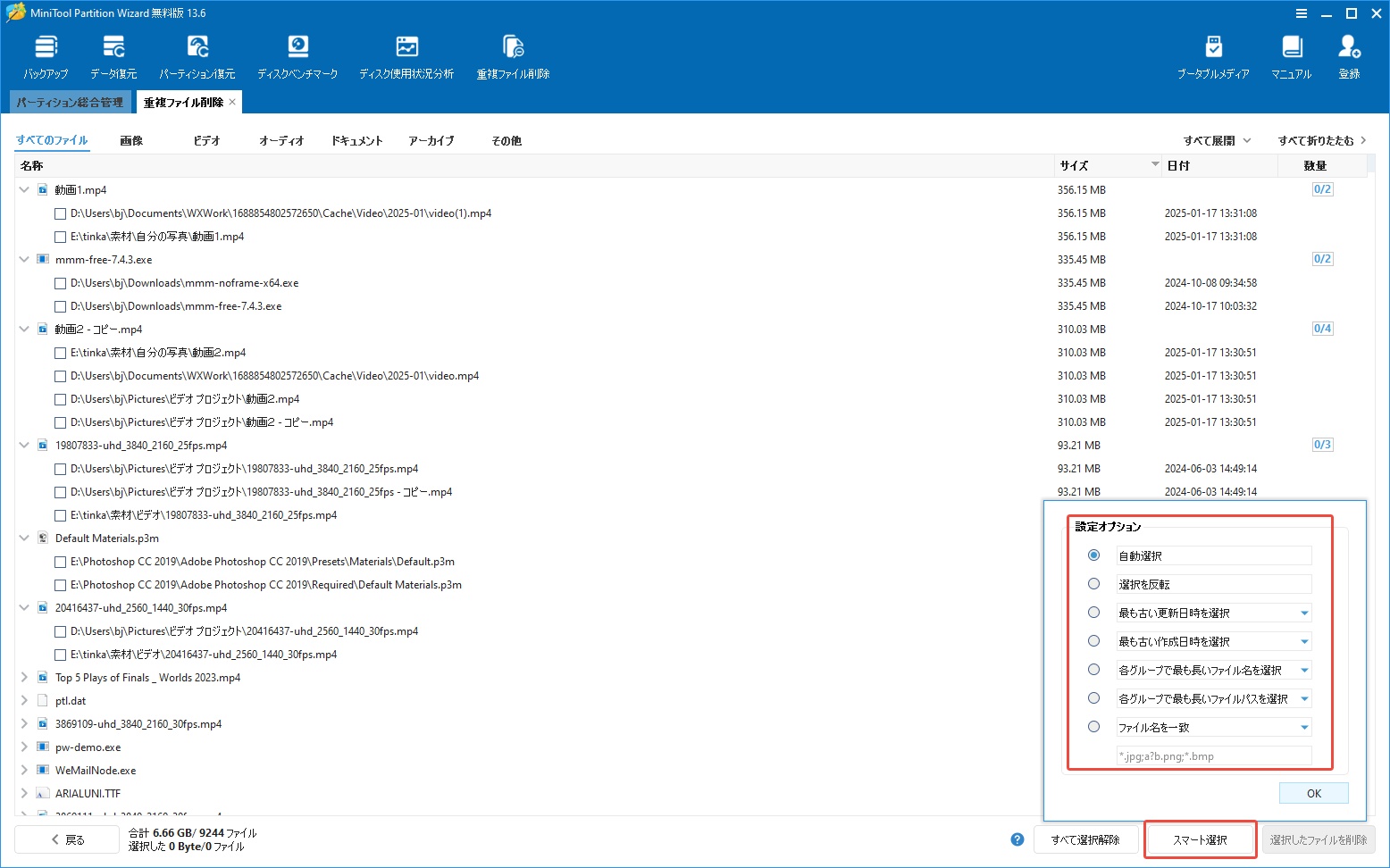Start ディスク使用状況分析
The image size is (1390, 868).
[406, 54]
